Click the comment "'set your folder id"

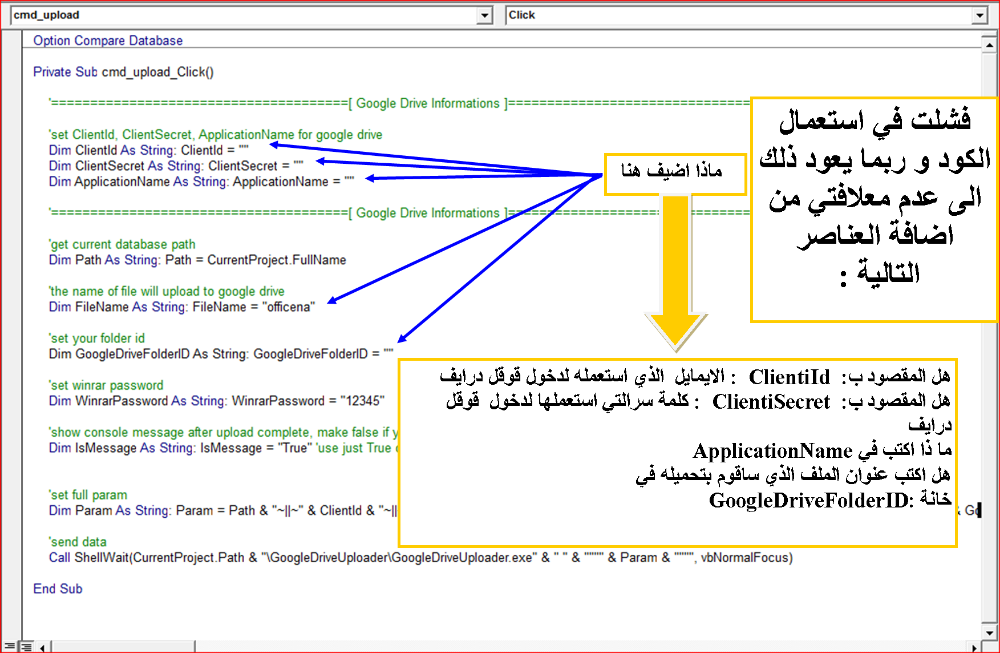tap(96, 338)
